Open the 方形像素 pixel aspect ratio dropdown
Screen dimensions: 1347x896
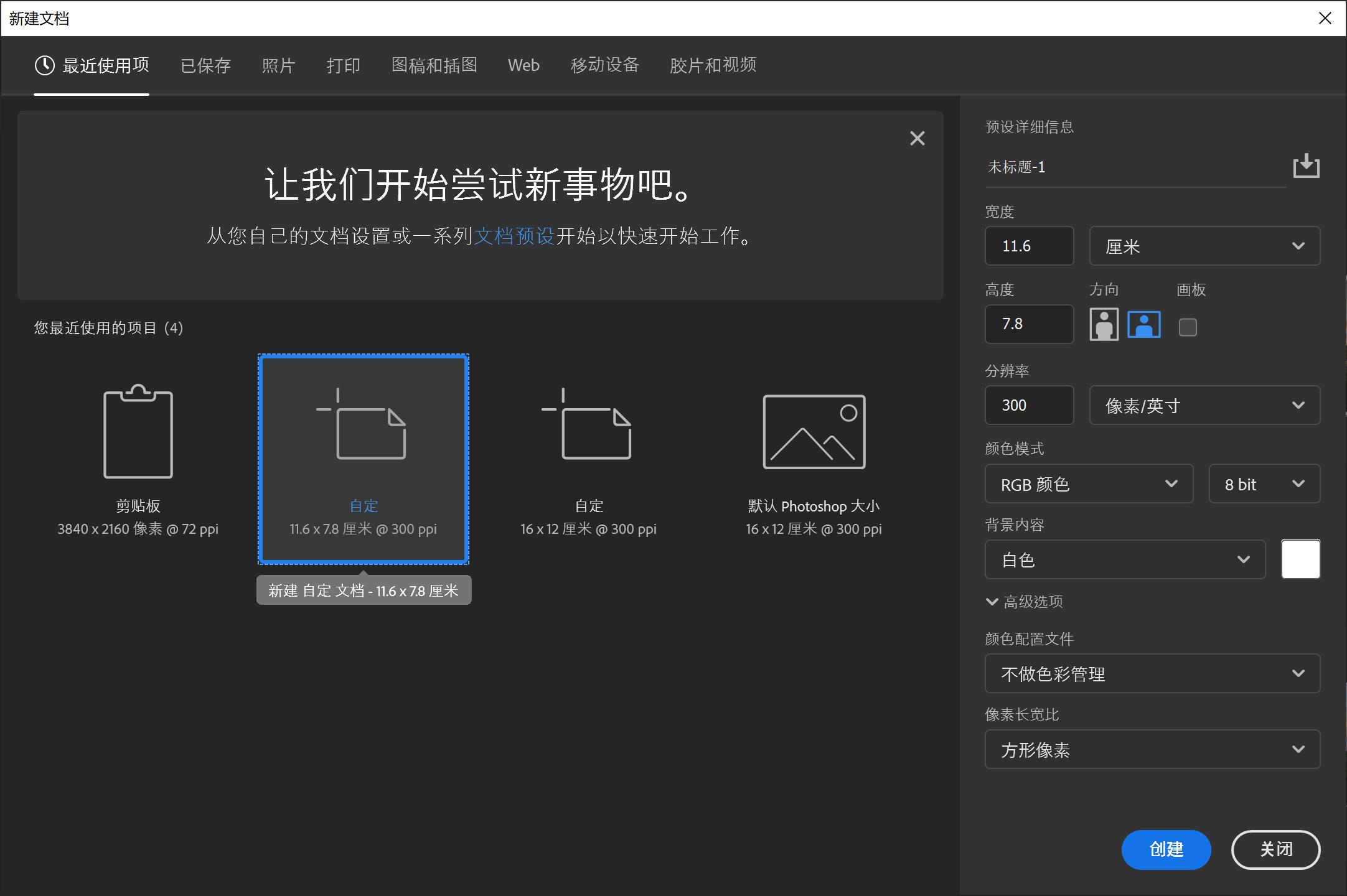pyautogui.click(x=1152, y=749)
